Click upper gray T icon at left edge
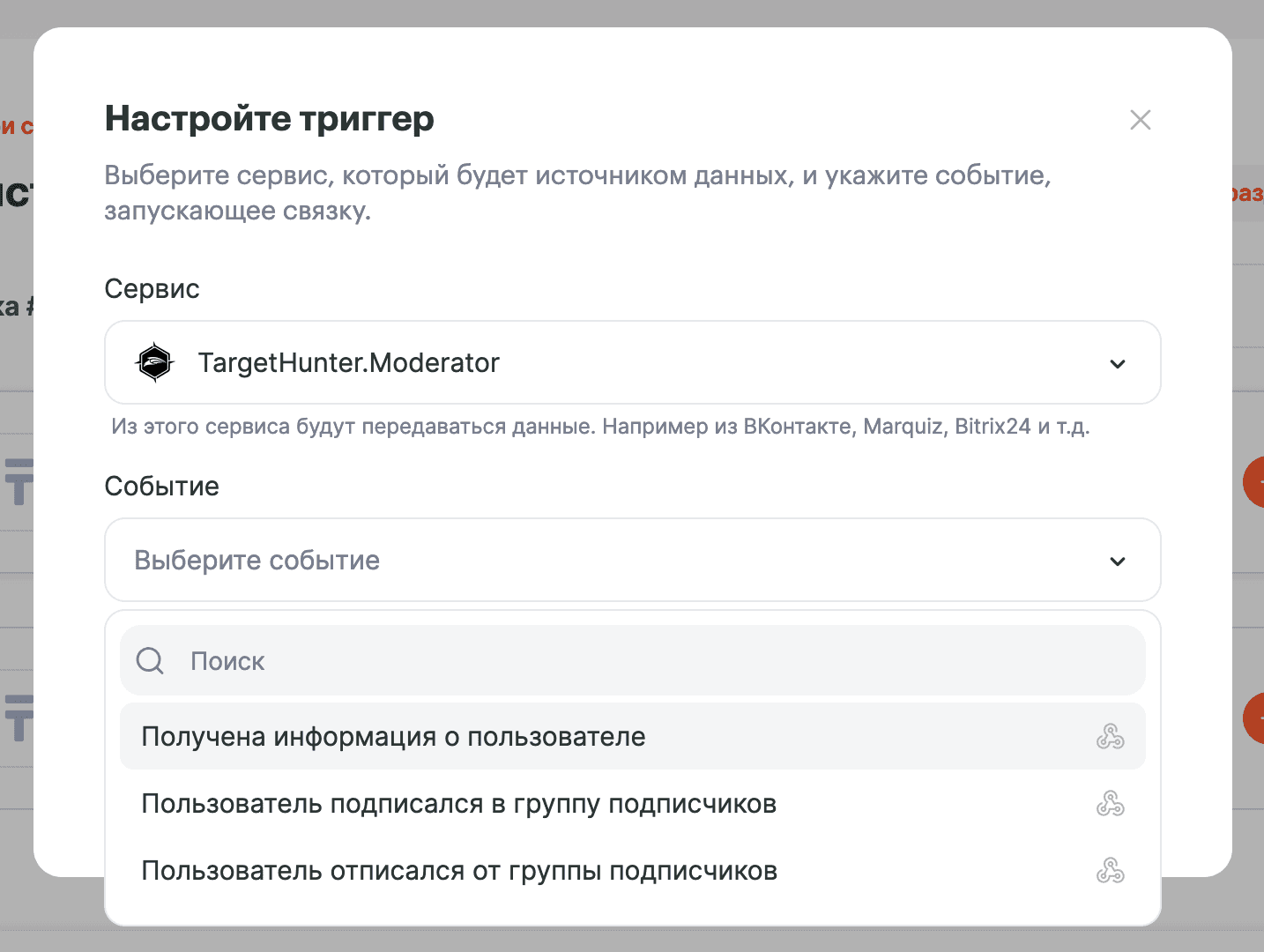This screenshot has height=952, width=1264. [19, 481]
